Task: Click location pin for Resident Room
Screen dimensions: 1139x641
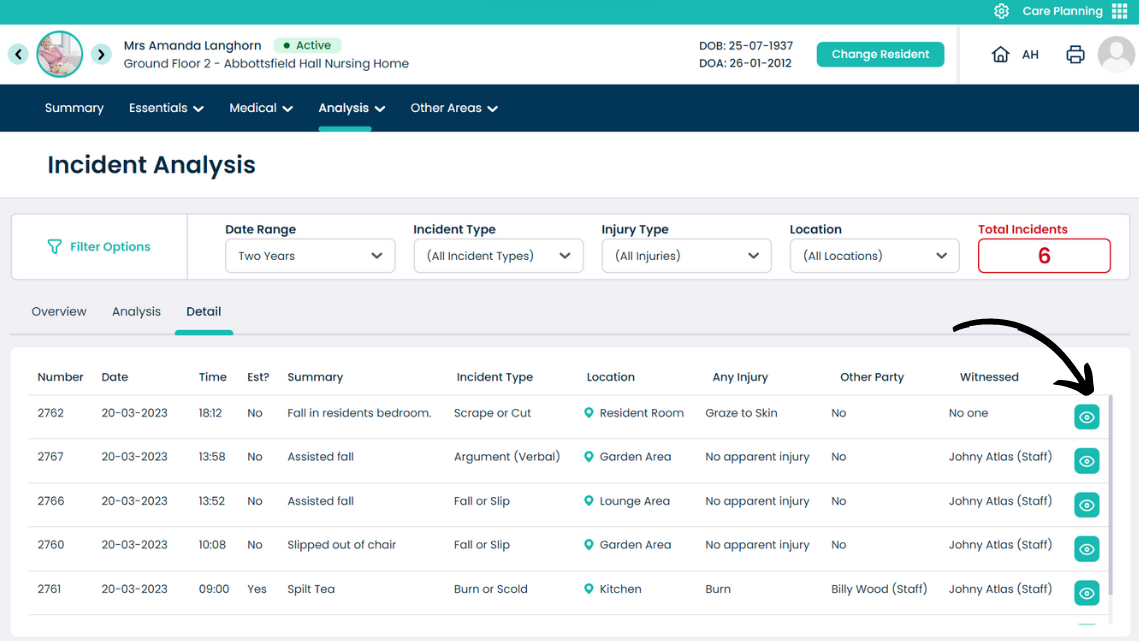Action: tap(589, 413)
